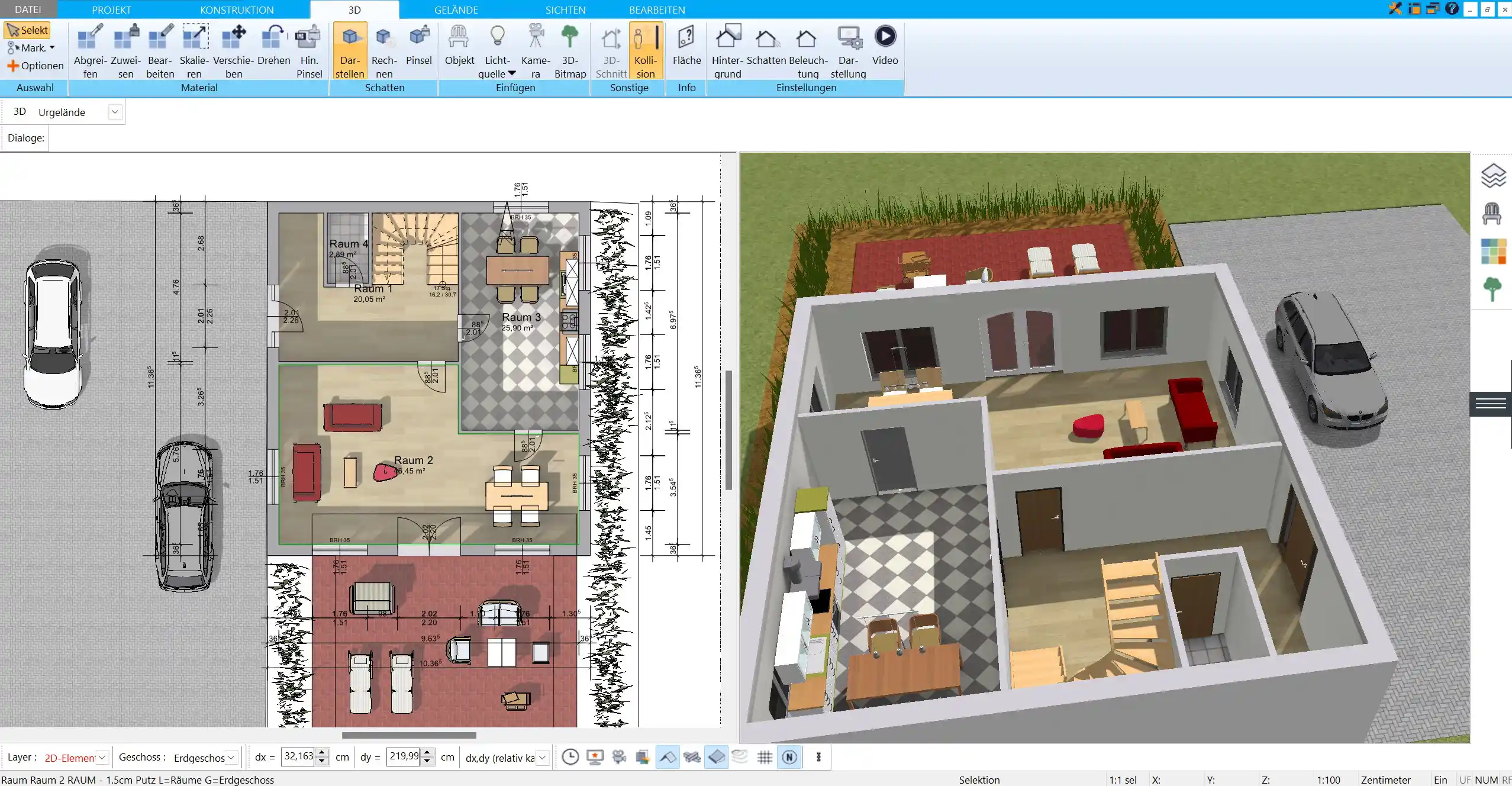Expand the right sidebar hamburger handle
Image resolution: width=1512 pixels, height=786 pixels.
tap(1491, 404)
